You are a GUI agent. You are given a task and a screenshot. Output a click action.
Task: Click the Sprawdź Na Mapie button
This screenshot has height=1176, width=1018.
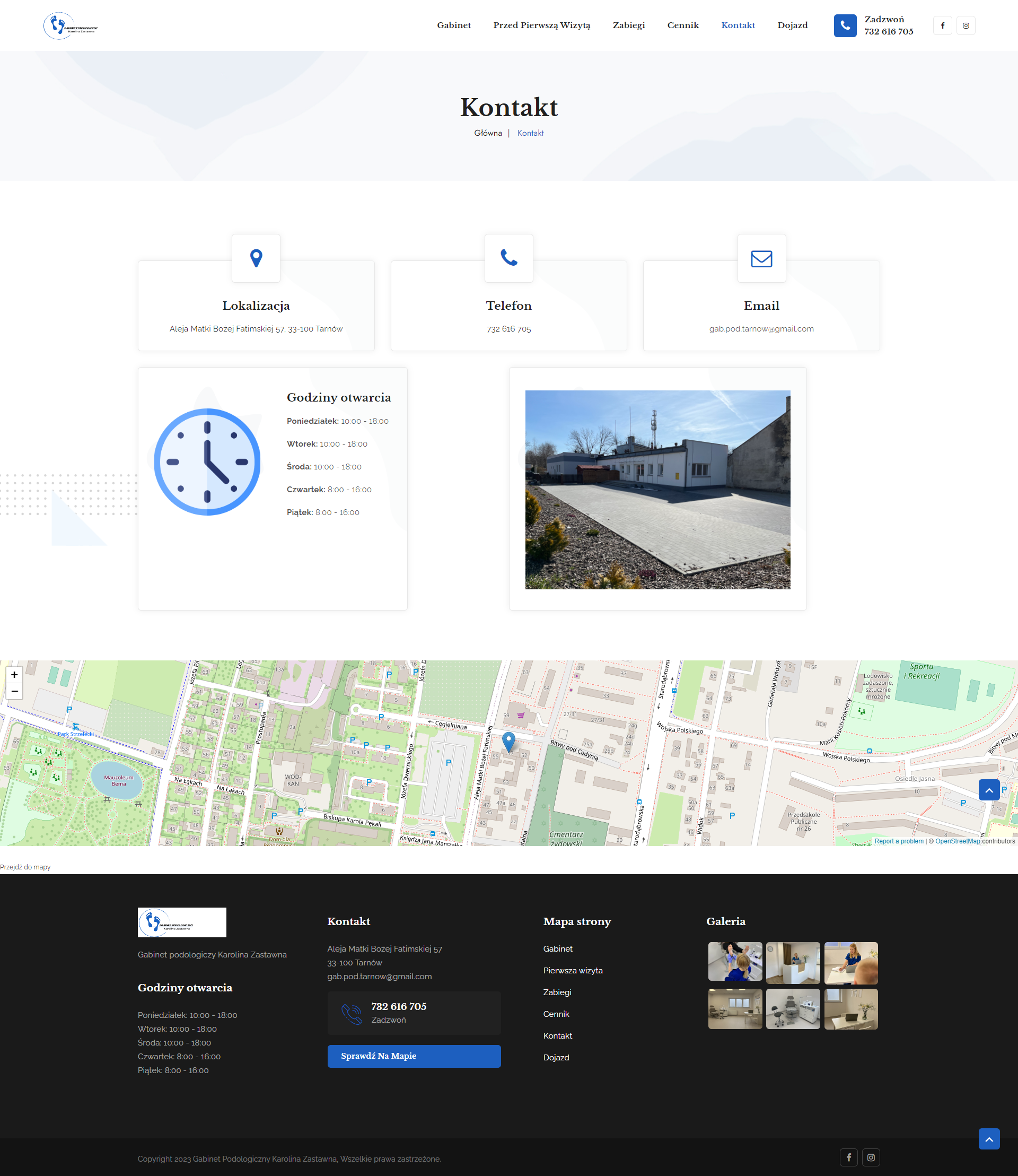[414, 1056]
